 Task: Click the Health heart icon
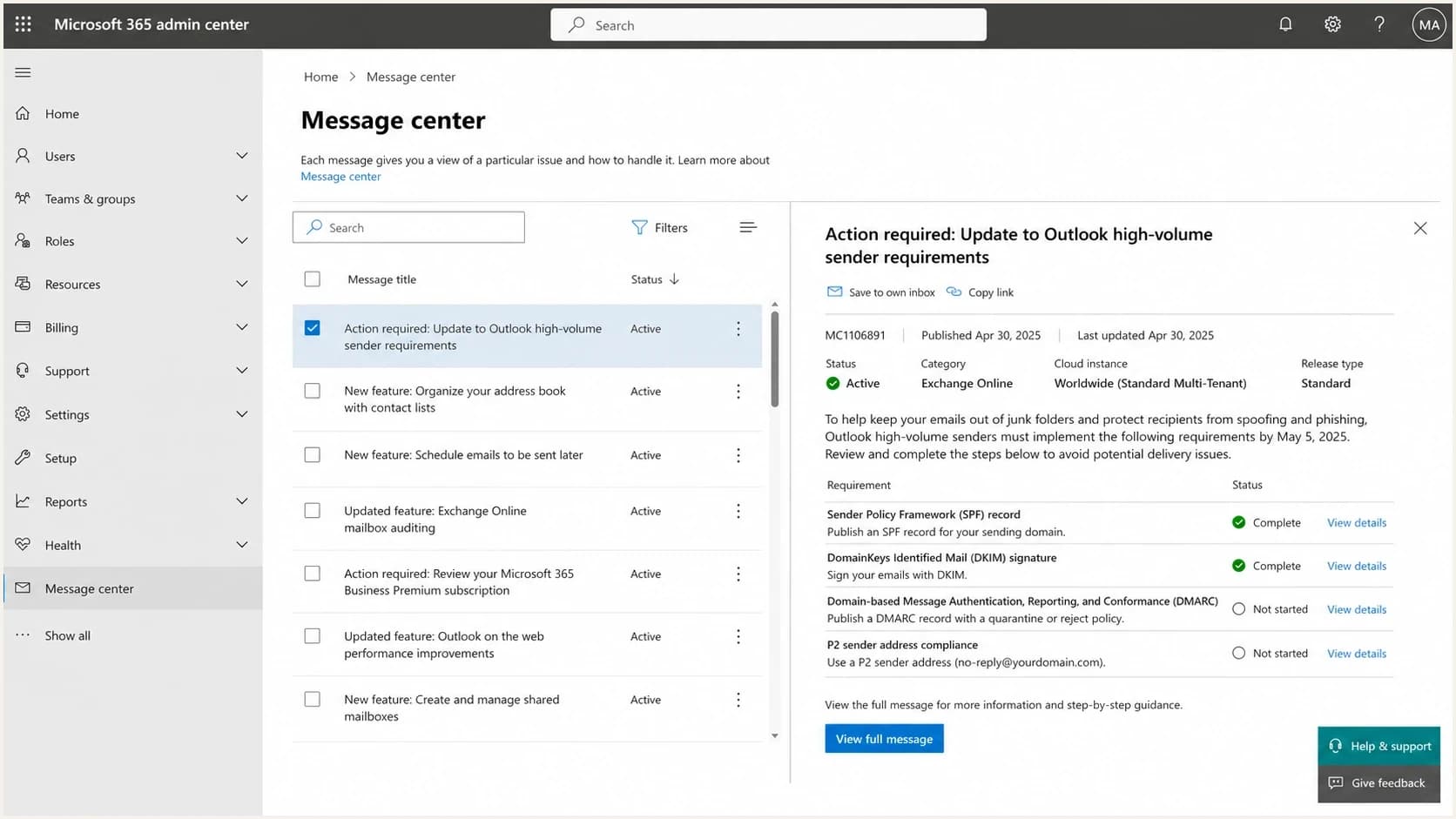pyautogui.click(x=24, y=545)
